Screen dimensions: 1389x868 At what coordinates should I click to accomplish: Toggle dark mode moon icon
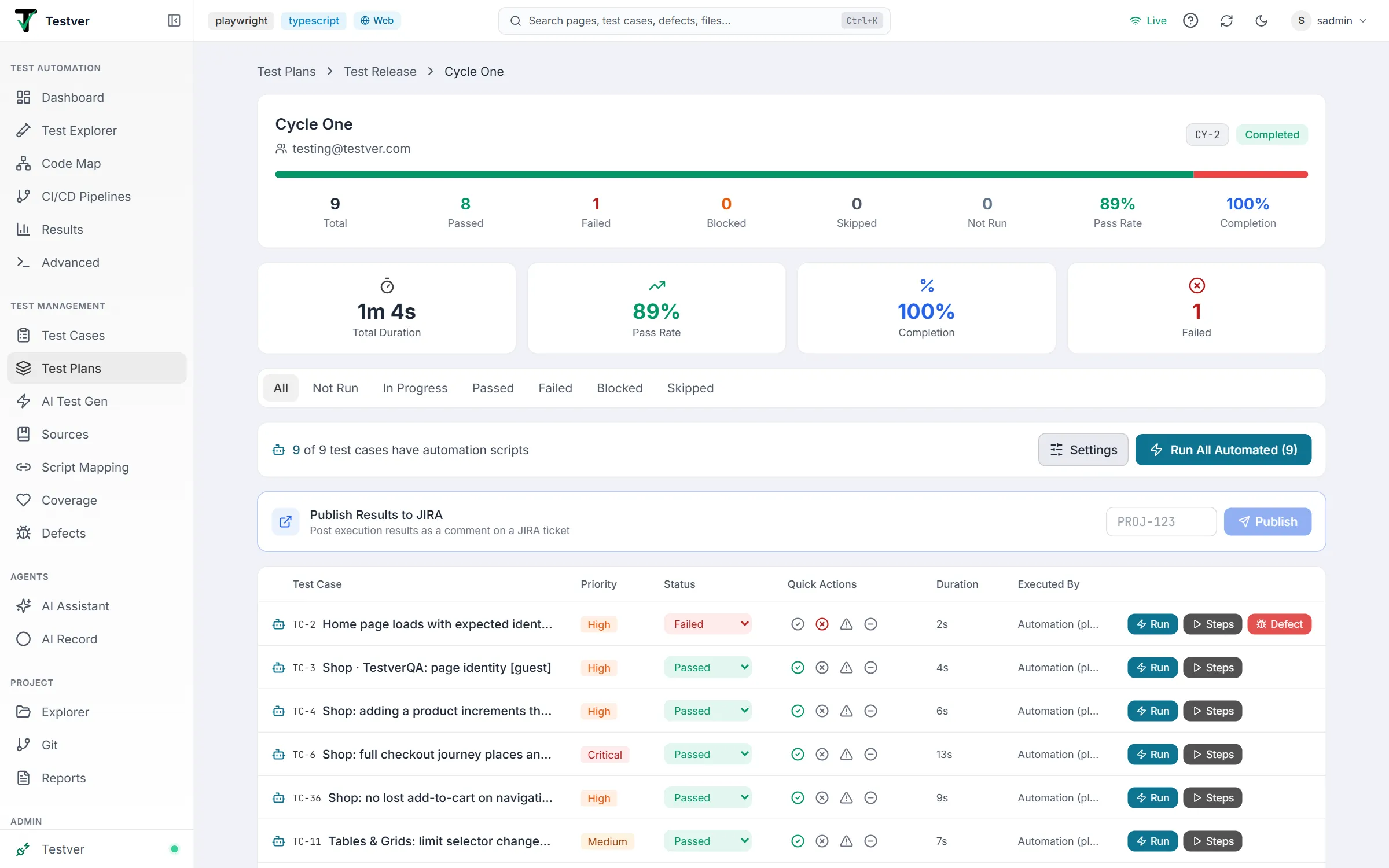point(1262,21)
